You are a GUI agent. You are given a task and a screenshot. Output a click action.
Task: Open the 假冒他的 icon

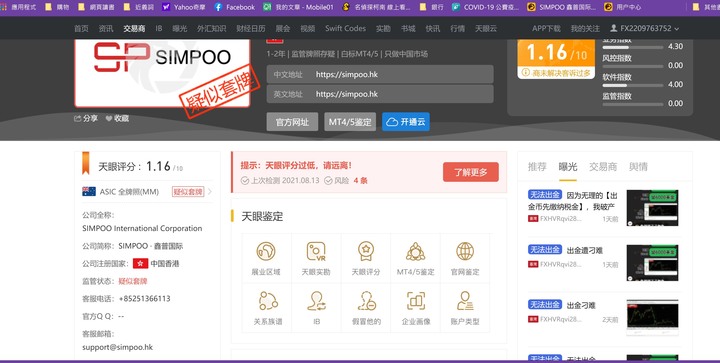click(366, 301)
